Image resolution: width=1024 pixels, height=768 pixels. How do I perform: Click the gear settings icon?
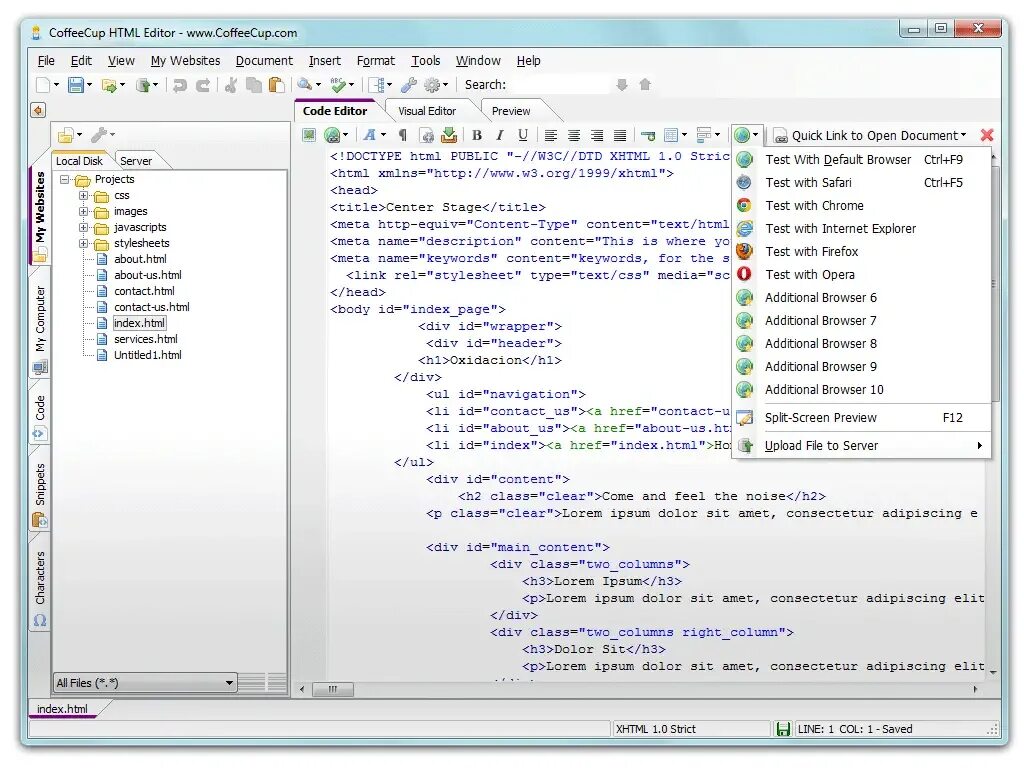coord(432,85)
